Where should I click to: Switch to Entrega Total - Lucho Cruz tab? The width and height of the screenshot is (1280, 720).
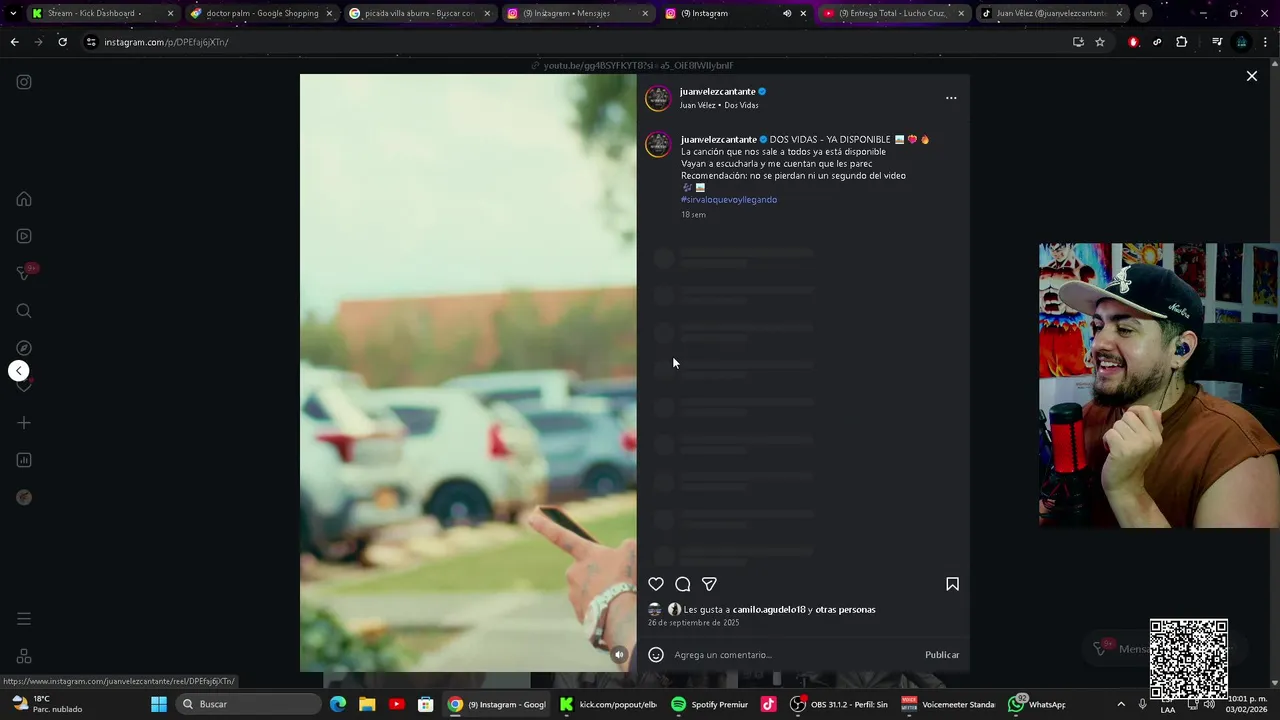coord(895,14)
